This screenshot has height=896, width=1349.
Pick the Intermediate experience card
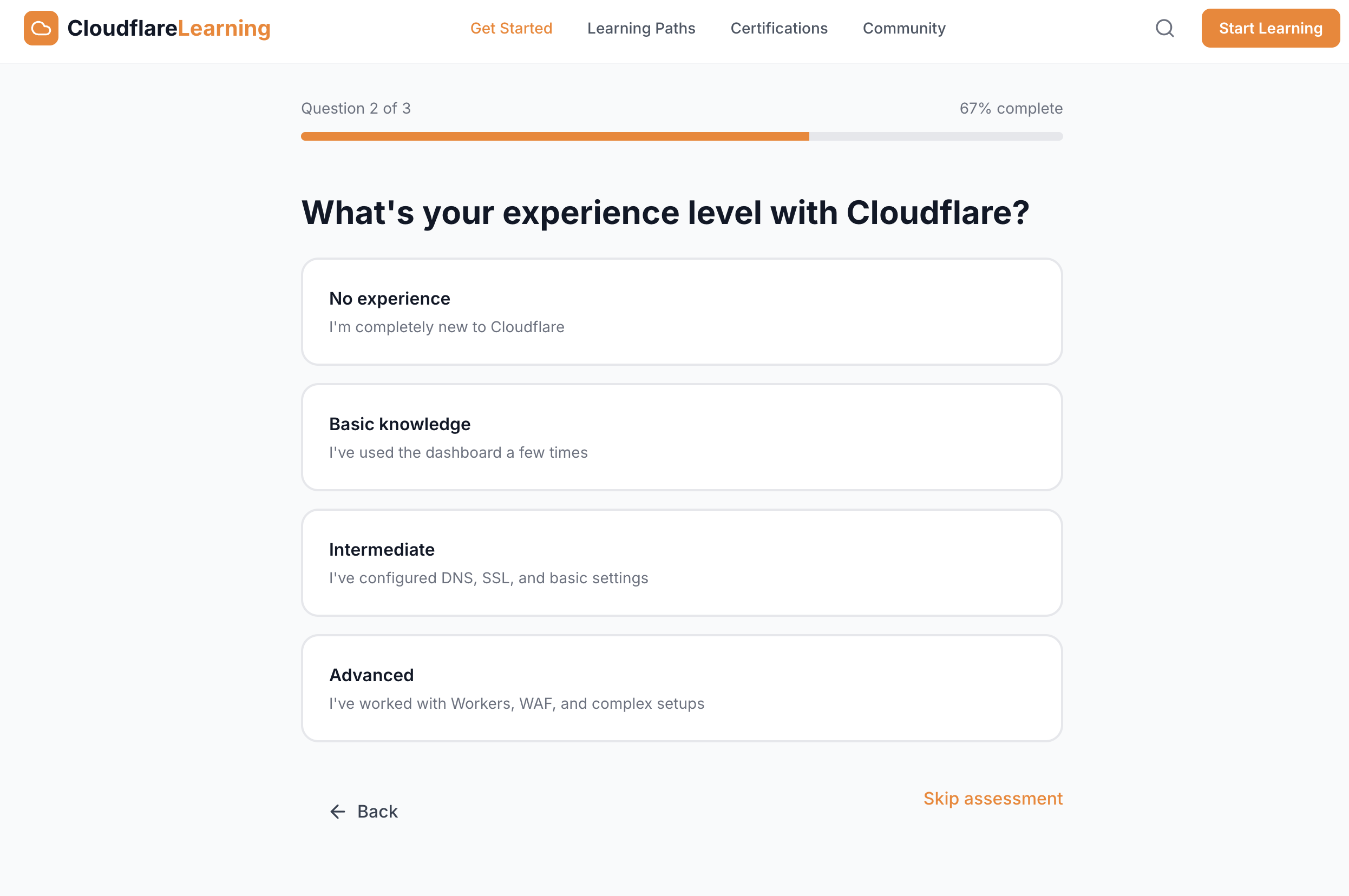pos(682,563)
